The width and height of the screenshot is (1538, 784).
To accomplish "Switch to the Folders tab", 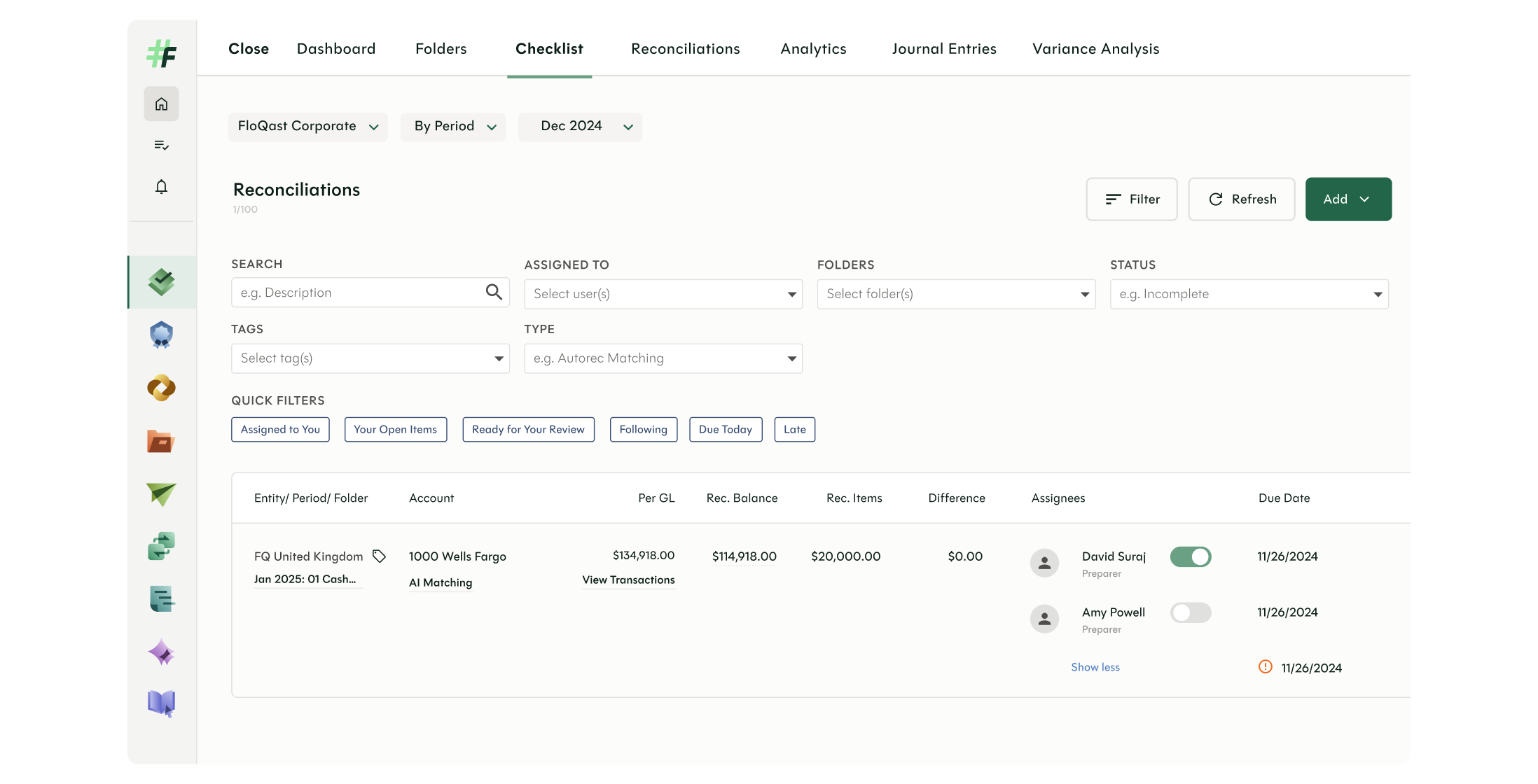I will (x=441, y=49).
